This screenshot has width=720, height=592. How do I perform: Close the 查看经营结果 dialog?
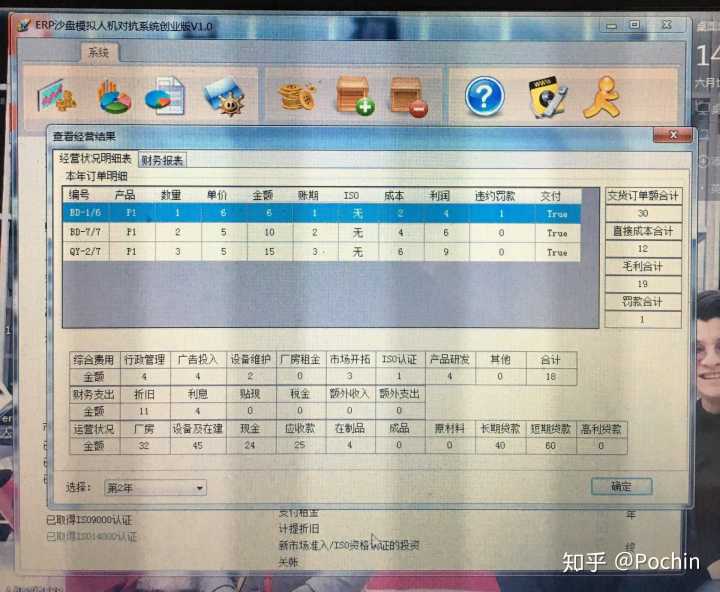point(673,135)
